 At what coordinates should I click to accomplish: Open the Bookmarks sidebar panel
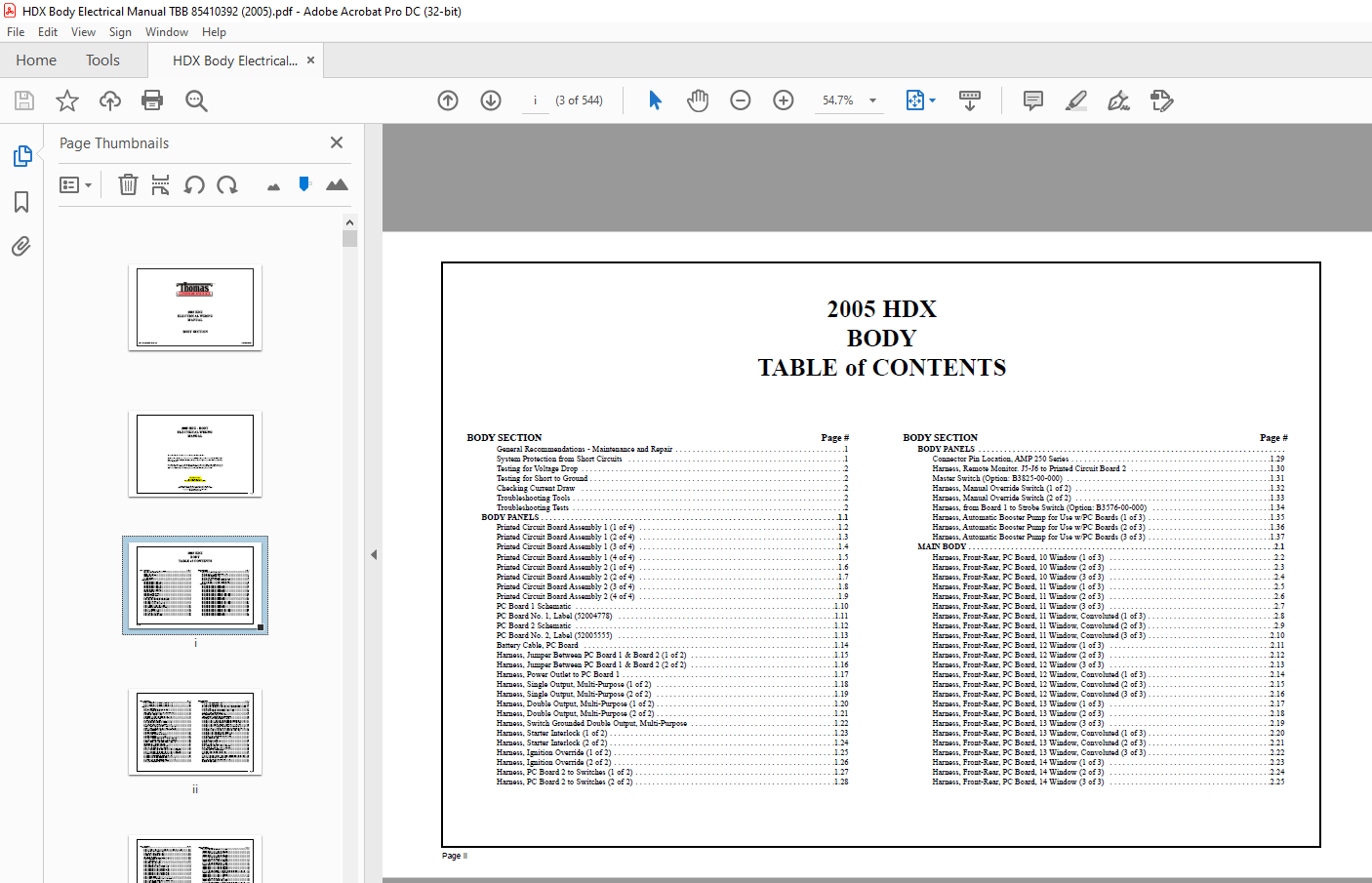21,202
